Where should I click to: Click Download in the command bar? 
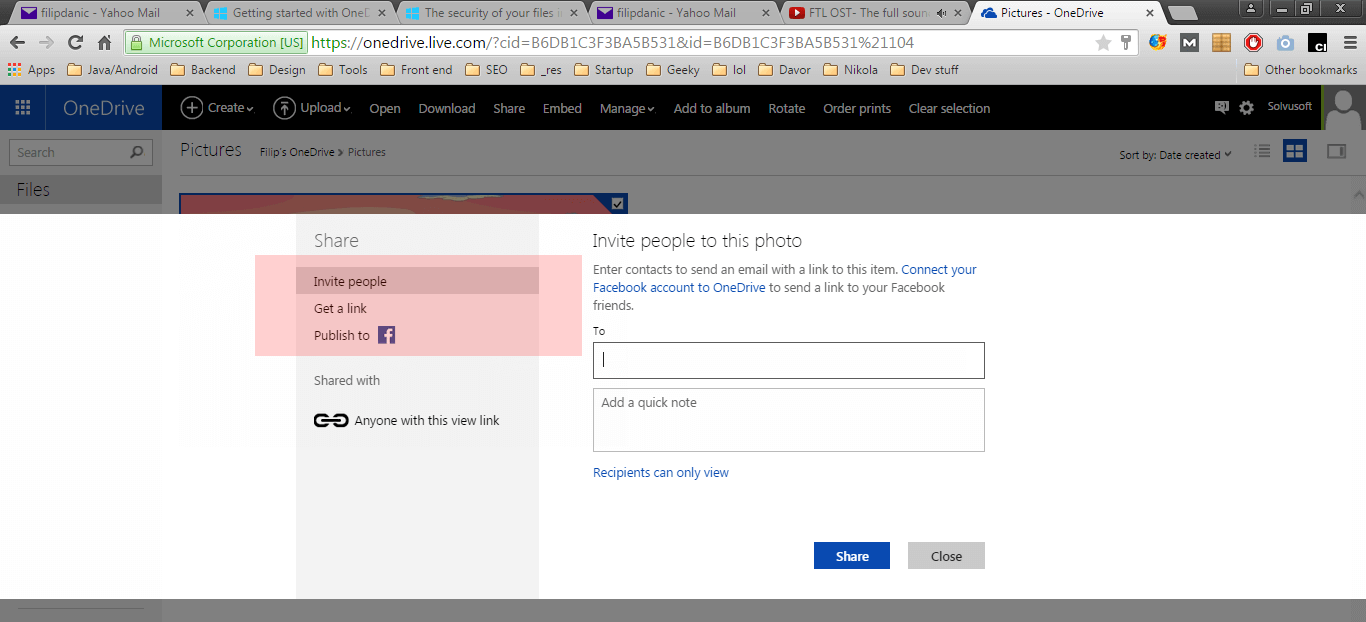447,108
